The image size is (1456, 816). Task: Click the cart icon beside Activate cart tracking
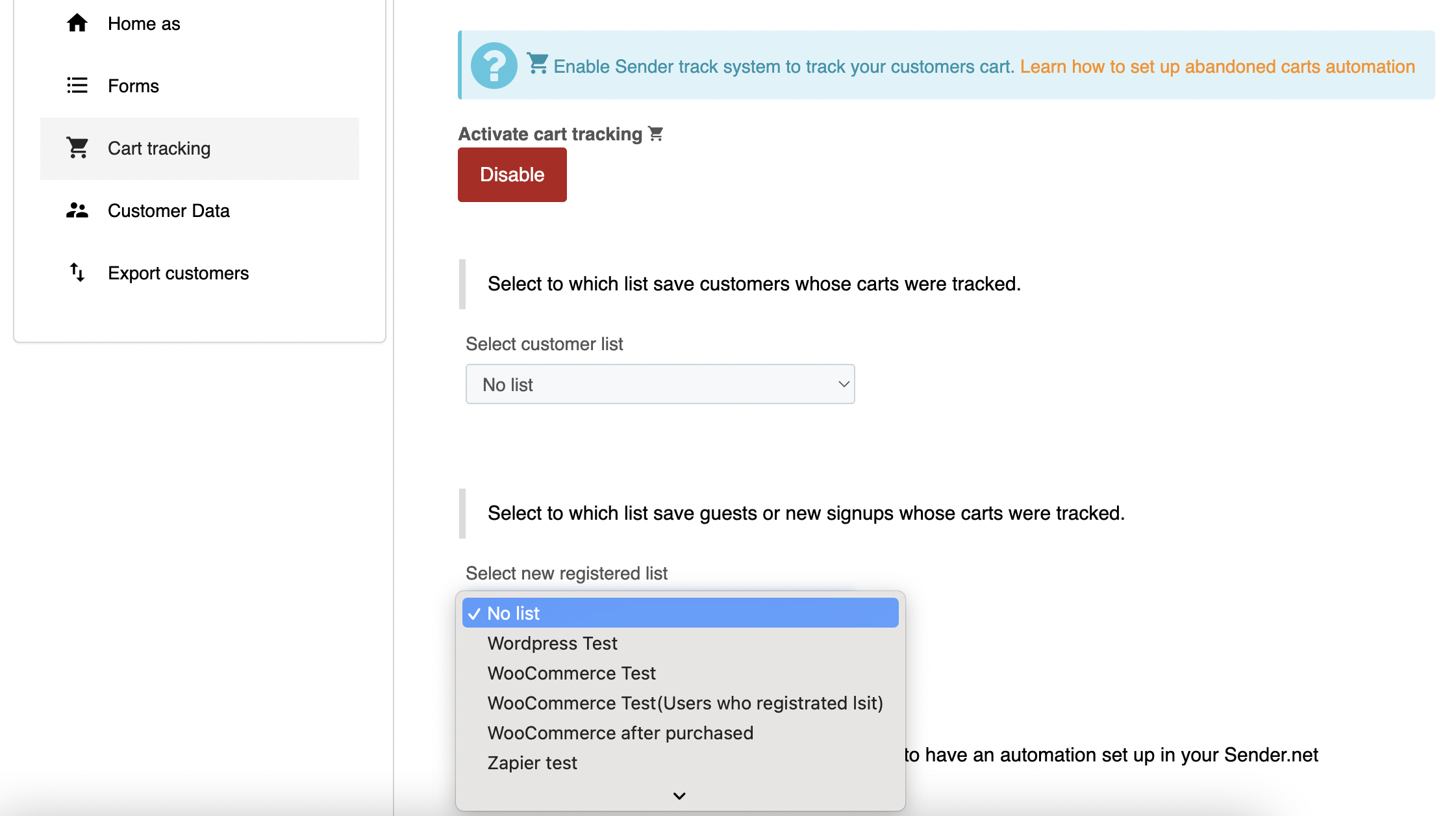pyautogui.click(x=656, y=134)
